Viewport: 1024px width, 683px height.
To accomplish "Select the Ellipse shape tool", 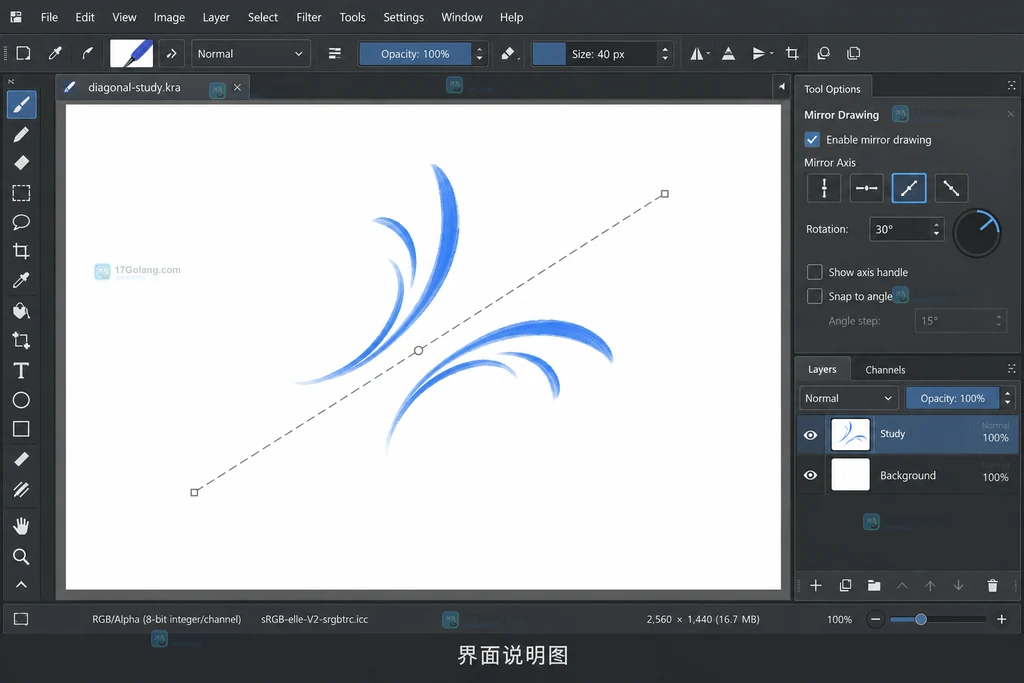I will 22,400.
